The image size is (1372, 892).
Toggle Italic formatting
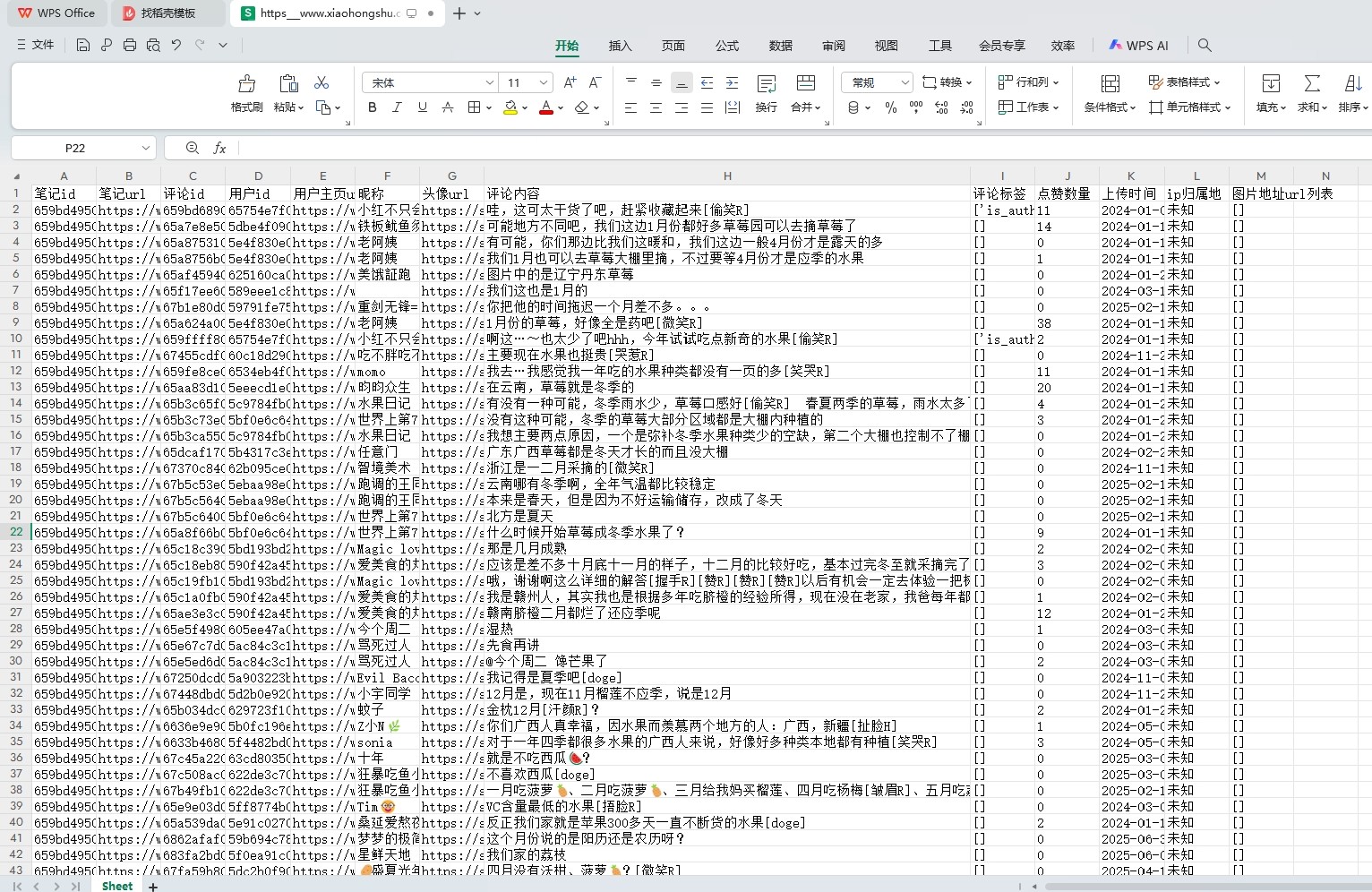pos(397,107)
